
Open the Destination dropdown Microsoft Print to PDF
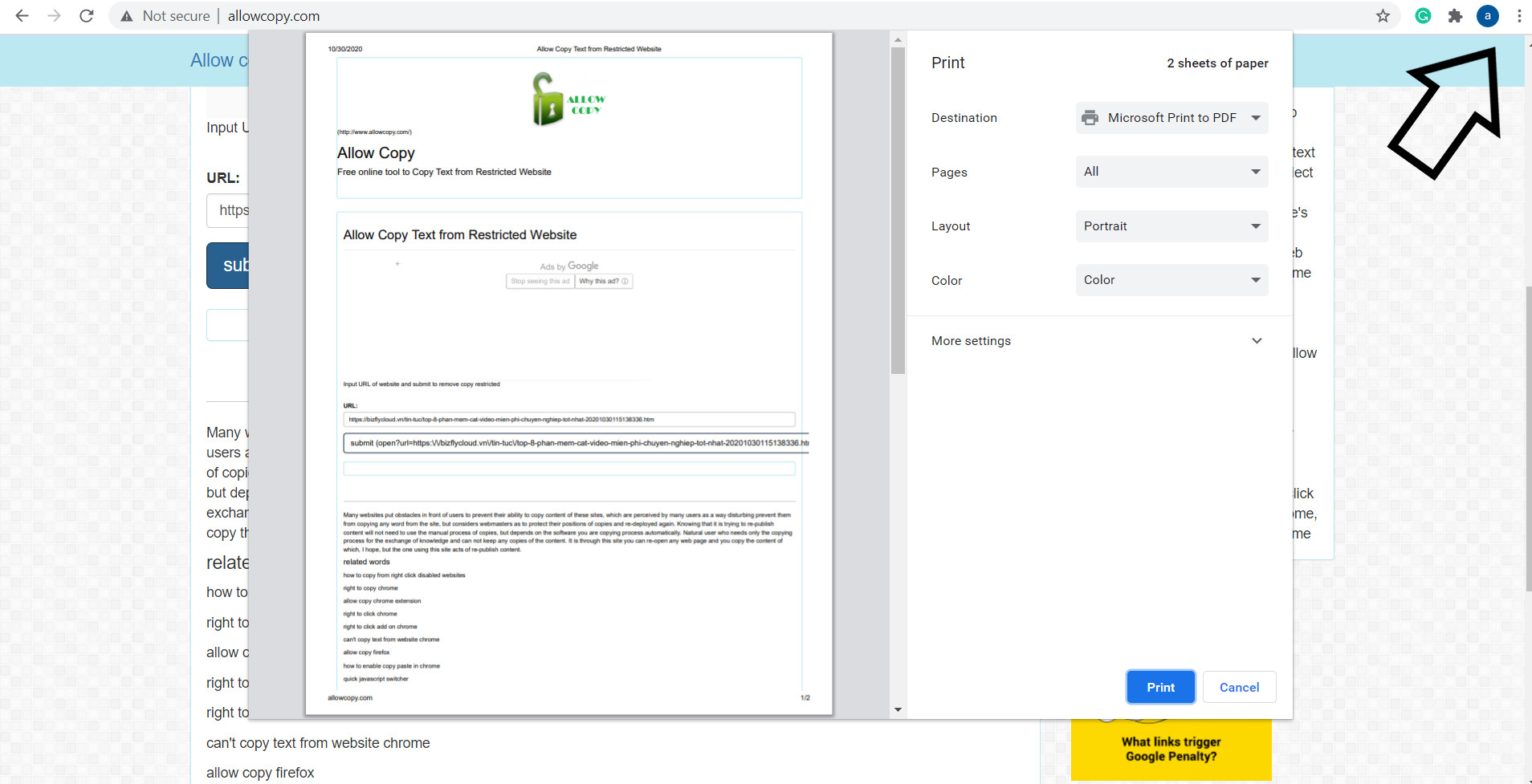tap(1171, 118)
